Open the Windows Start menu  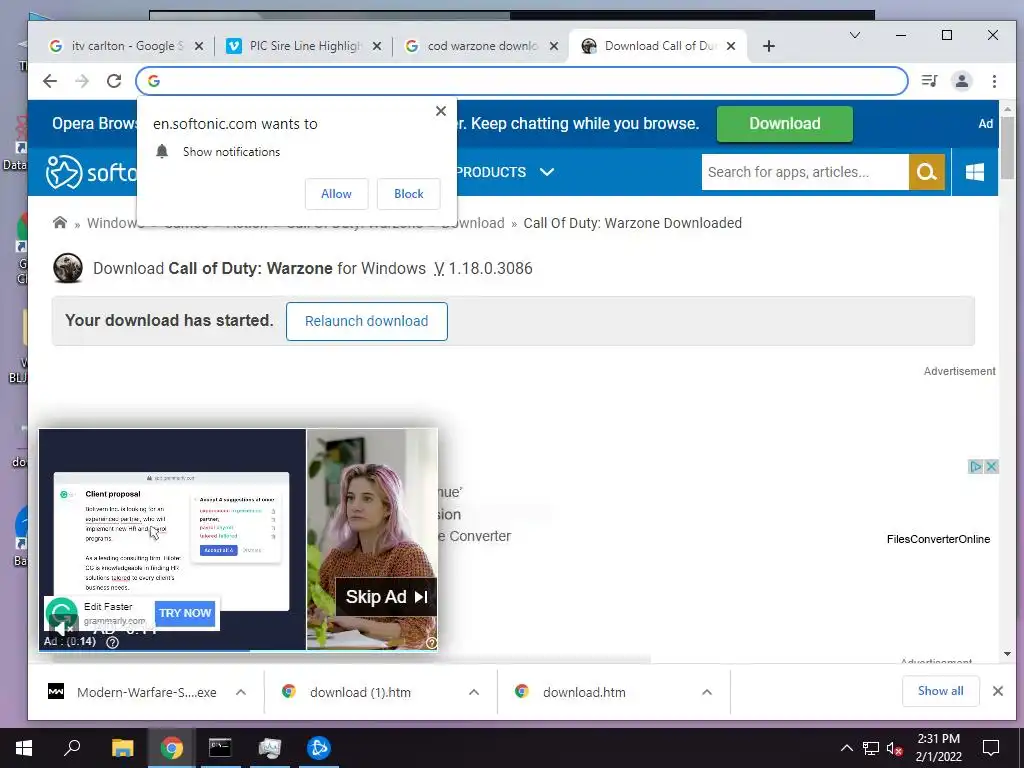(24, 748)
